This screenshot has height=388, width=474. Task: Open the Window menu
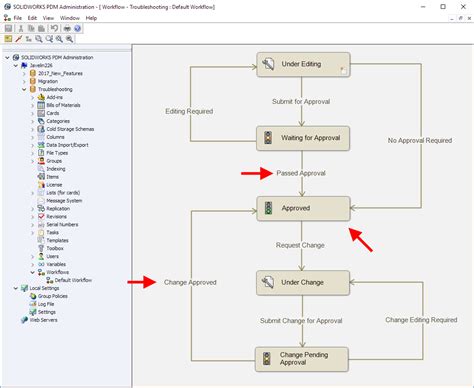coord(70,18)
